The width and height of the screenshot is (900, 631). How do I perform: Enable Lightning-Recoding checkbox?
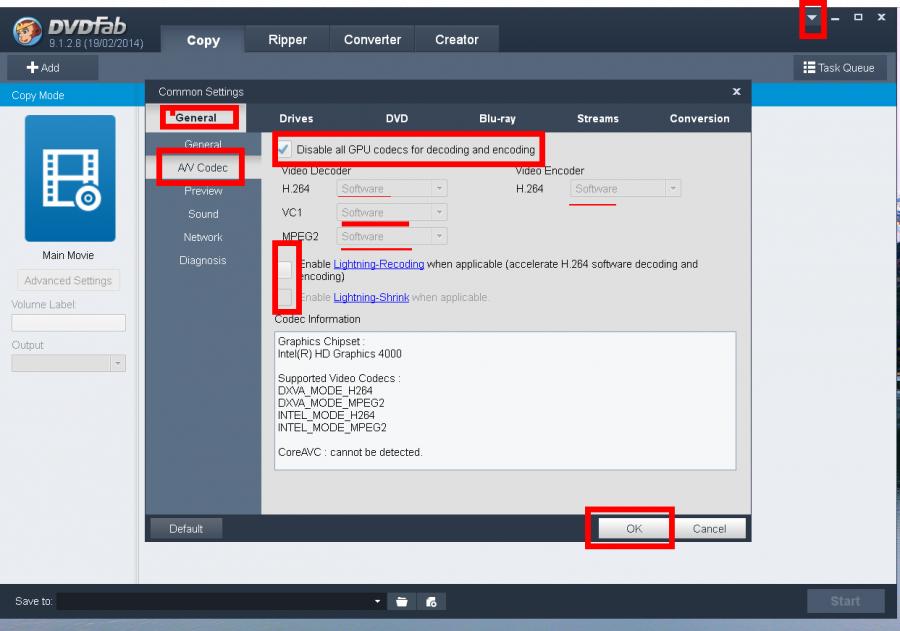[x=285, y=269]
